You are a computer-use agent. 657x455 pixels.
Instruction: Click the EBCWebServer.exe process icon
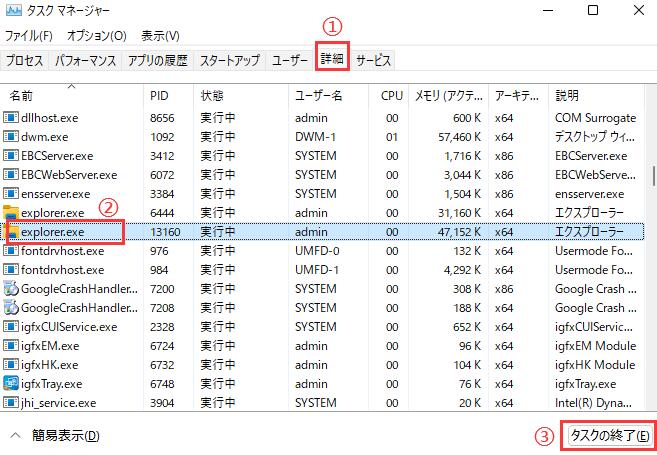click(x=11, y=175)
